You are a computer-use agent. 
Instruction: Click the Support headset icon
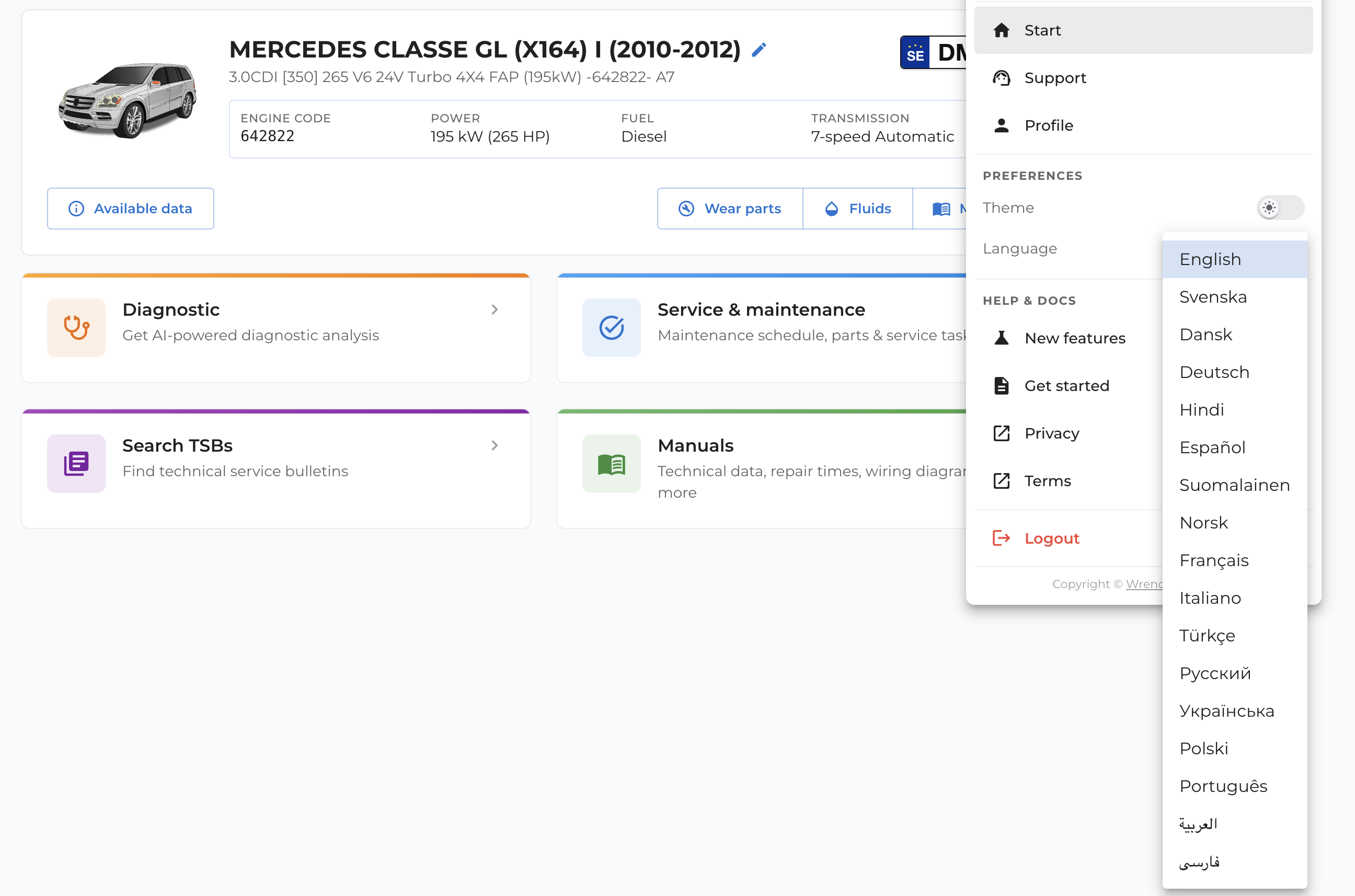1001,78
